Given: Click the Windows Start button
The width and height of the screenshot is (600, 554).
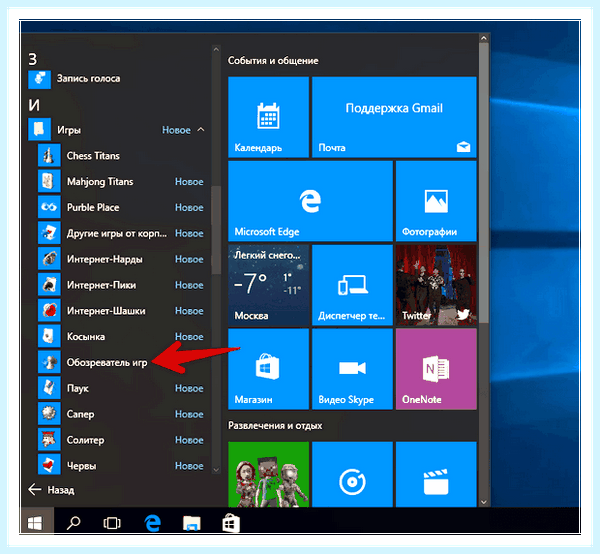Looking at the screenshot, I should point(35,523).
